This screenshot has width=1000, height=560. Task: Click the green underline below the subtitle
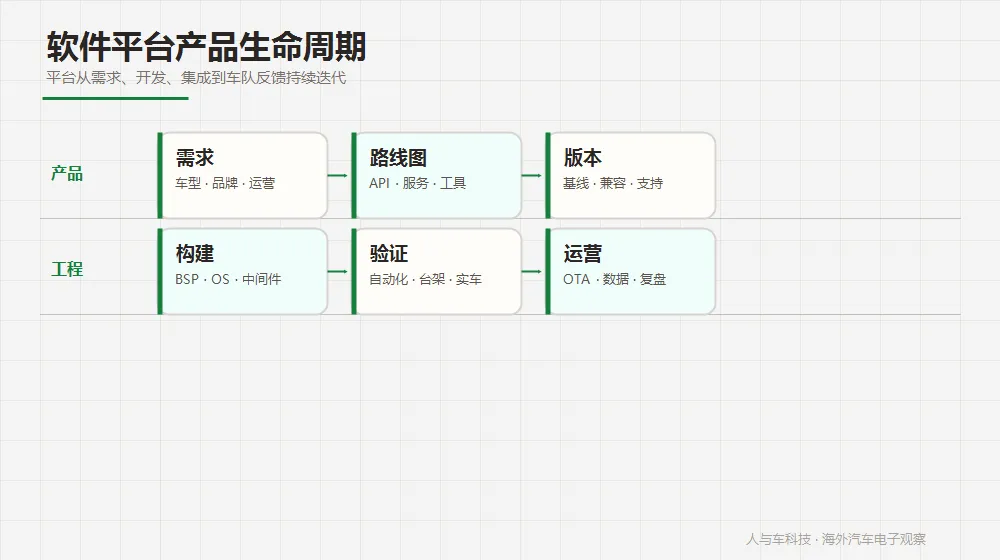coord(115,98)
